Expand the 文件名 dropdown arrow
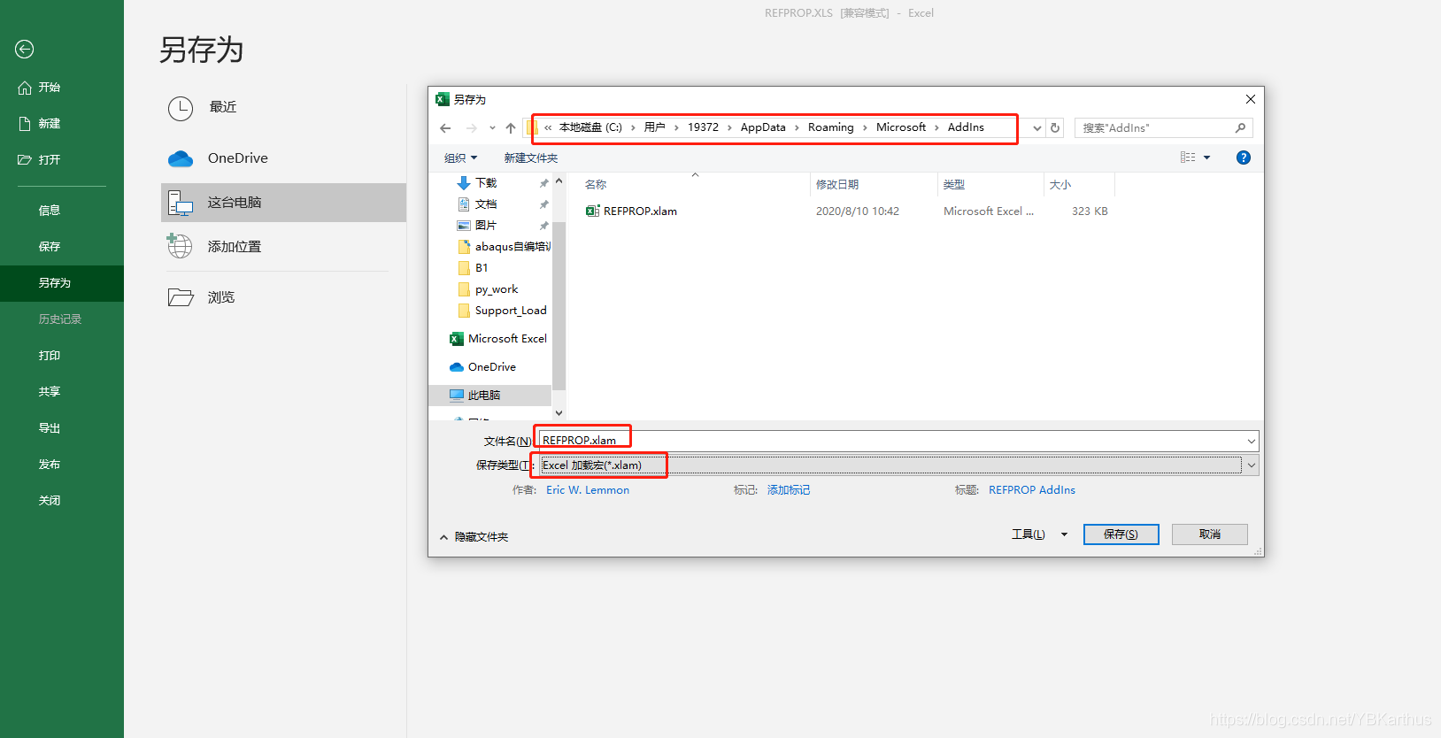The width and height of the screenshot is (1441, 738). coord(1251,441)
